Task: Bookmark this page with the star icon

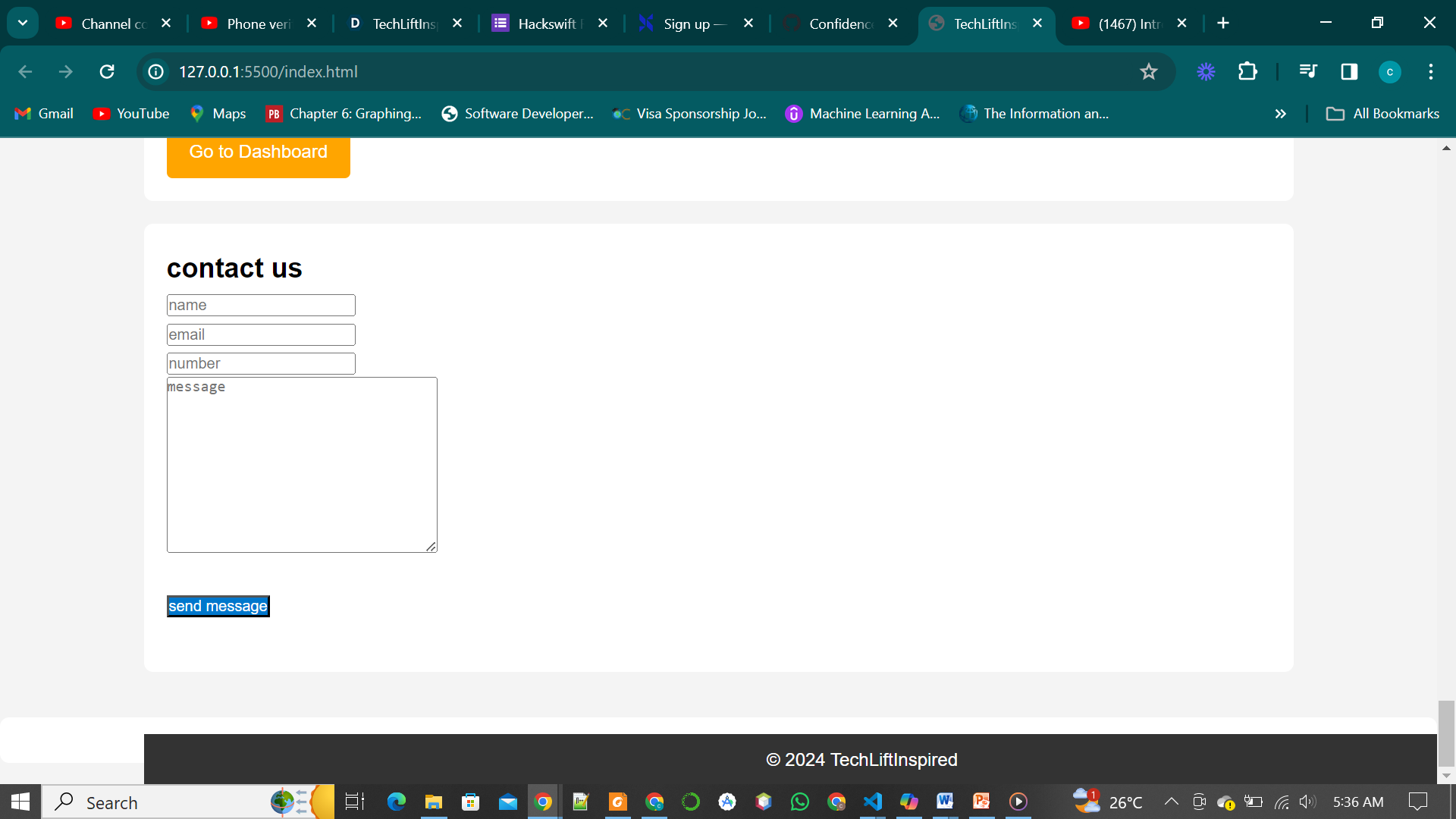Action: click(x=1148, y=71)
